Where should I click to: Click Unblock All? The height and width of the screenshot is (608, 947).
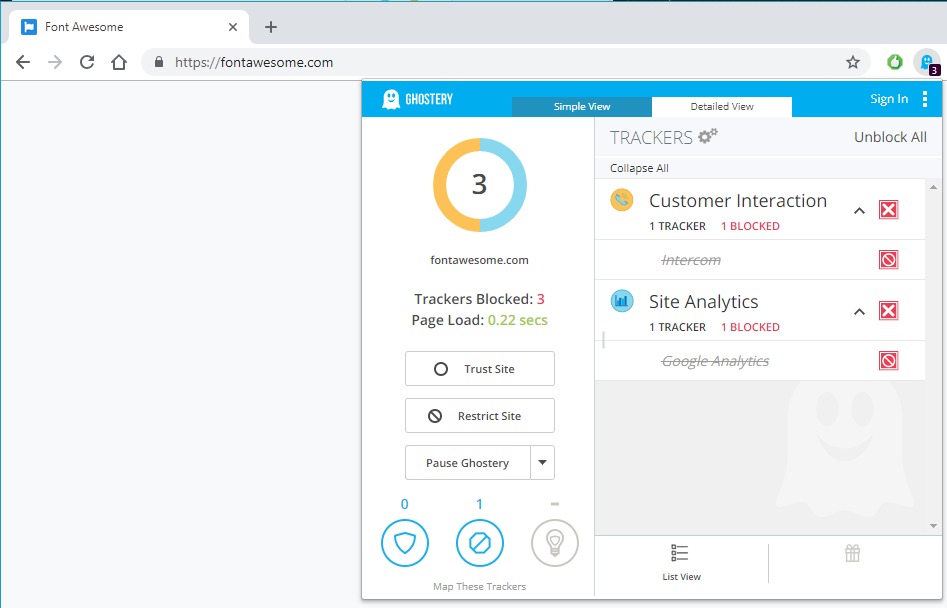click(890, 137)
